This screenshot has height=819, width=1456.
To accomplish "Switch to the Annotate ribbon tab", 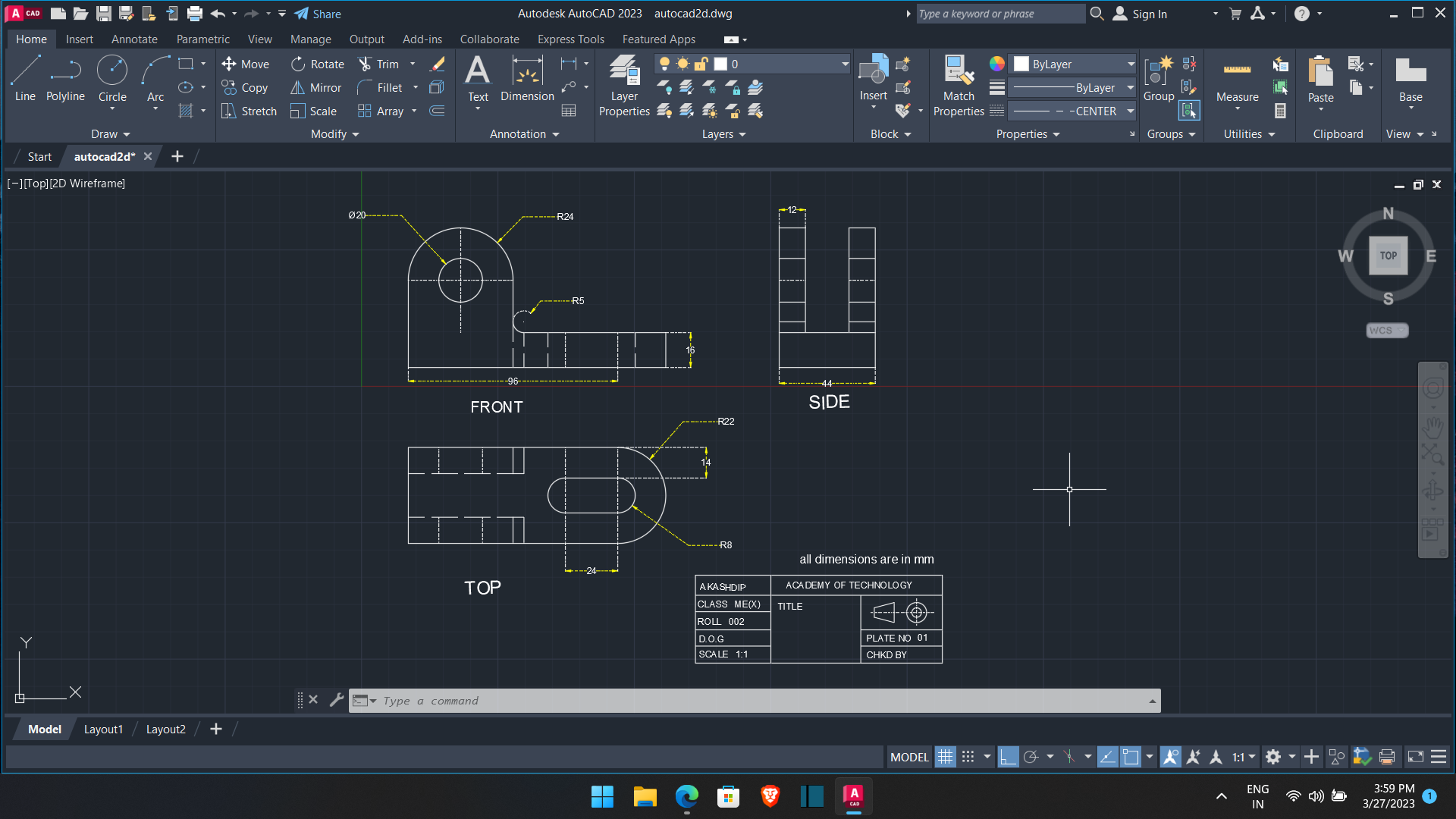I will point(134,39).
